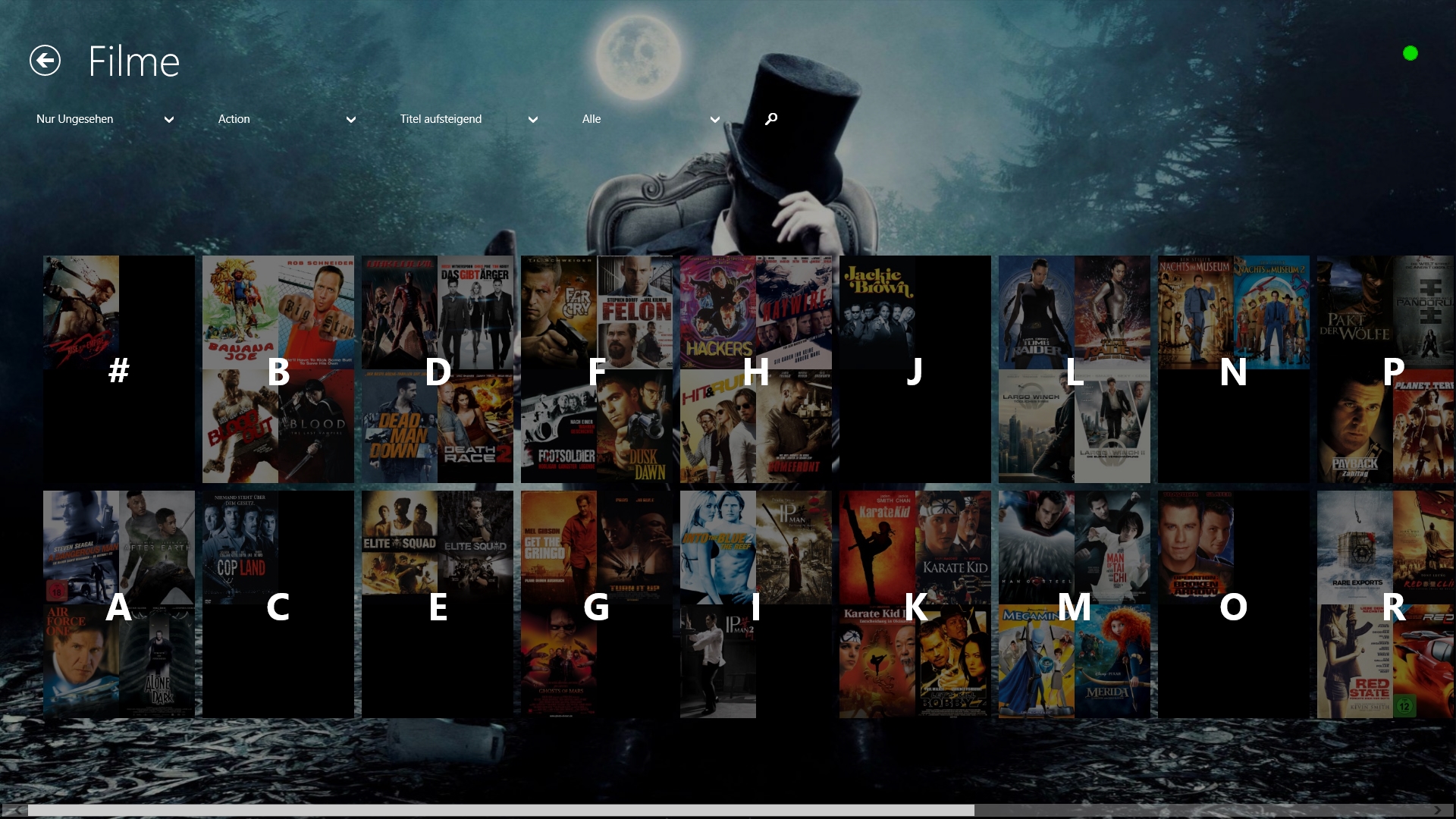Screen dimensions: 1456x819
Task: Jump to movies starting with H
Action: [756, 369]
